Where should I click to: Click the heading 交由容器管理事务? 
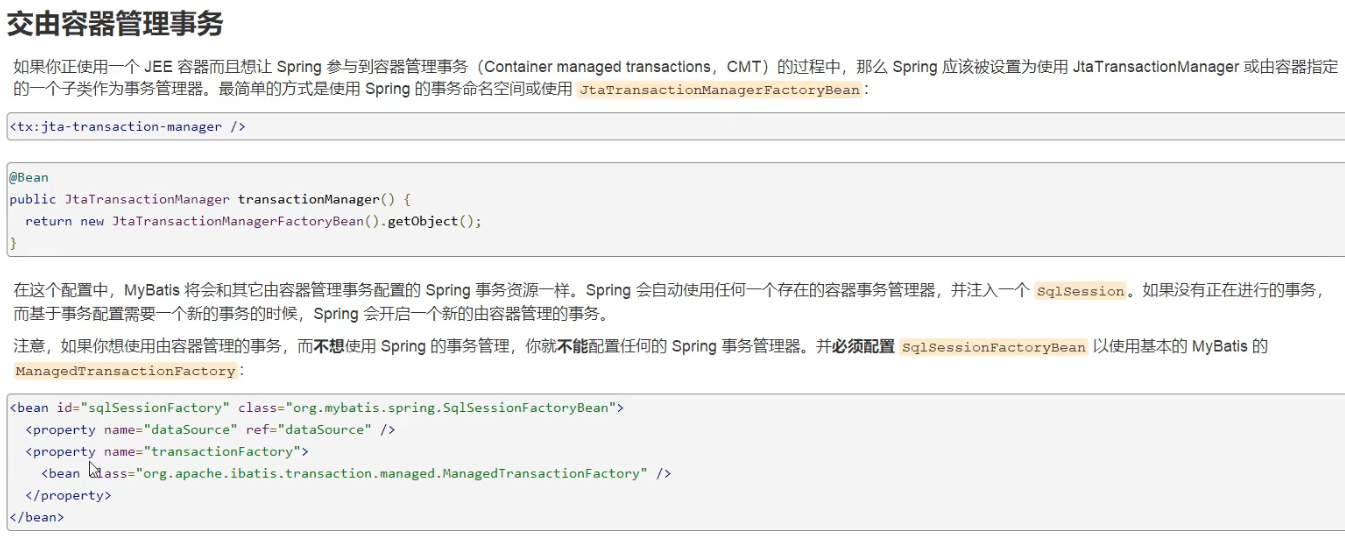point(115,23)
